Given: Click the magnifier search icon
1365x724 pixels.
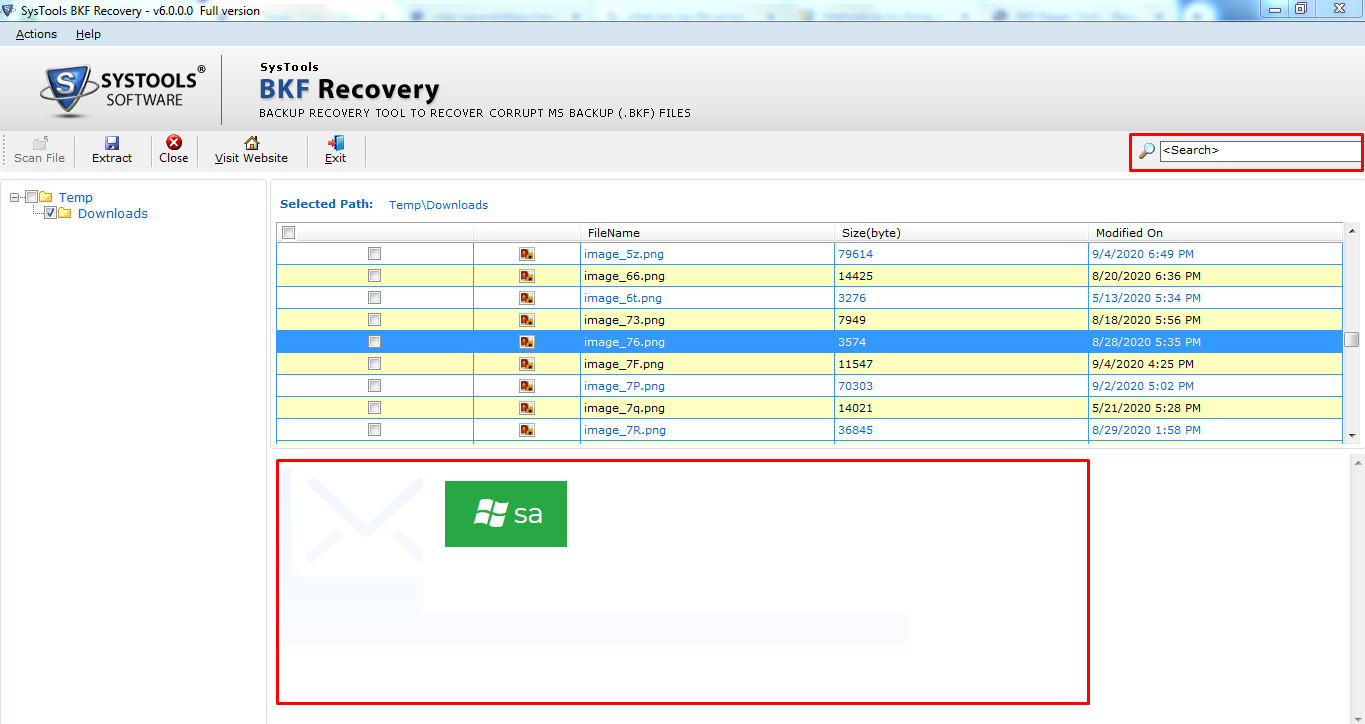Looking at the screenshot, I should click(1147, 151).
